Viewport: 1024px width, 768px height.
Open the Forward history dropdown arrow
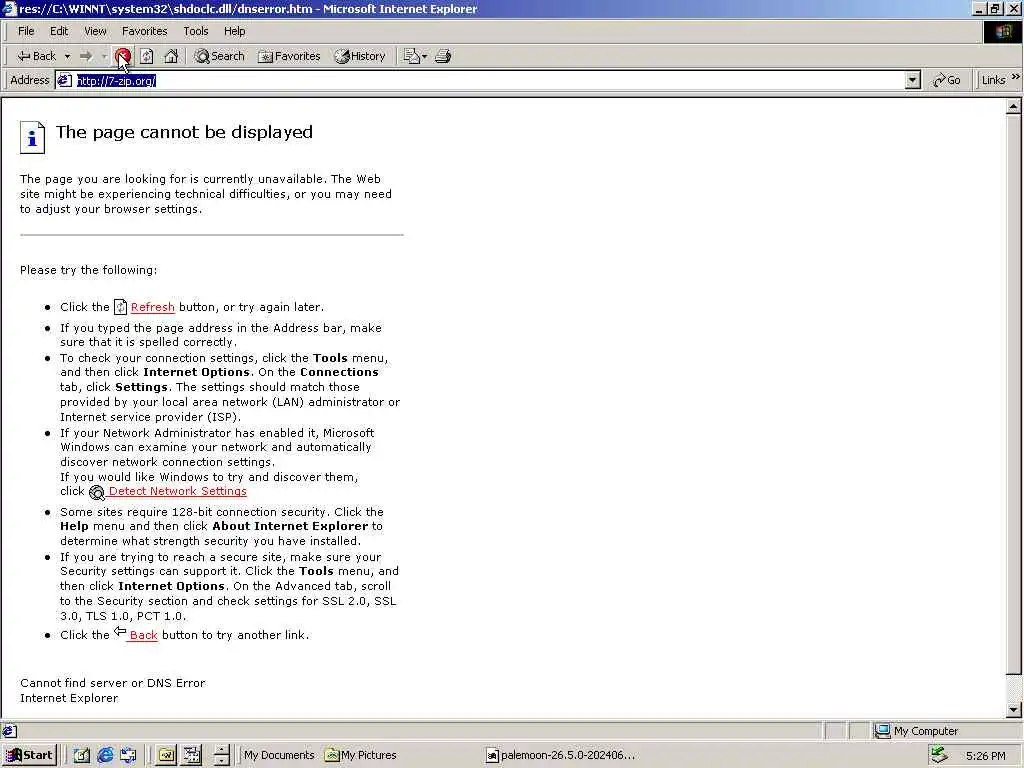click(104, 57)
